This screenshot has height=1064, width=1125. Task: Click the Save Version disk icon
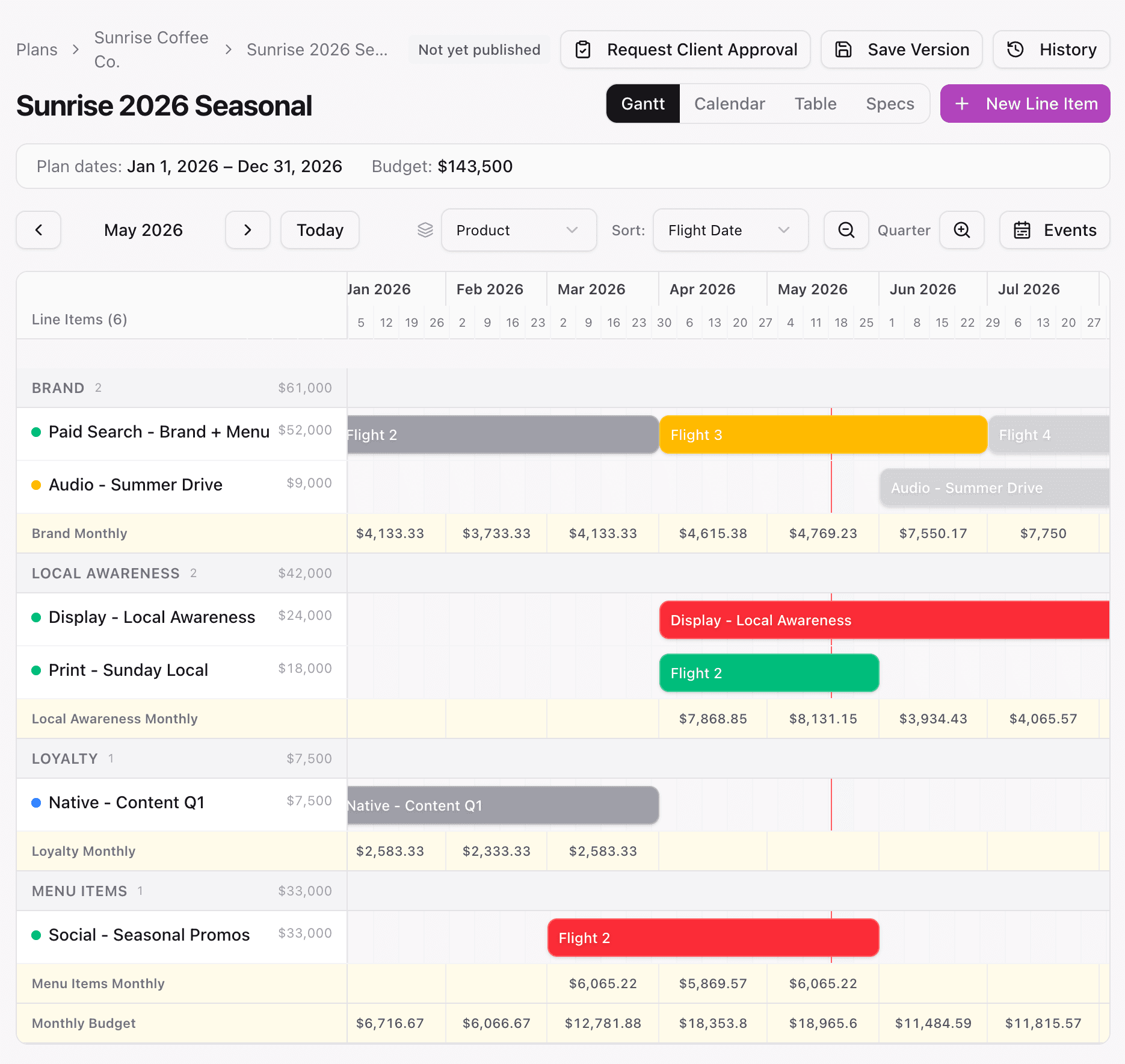click(x=843, y=49)
